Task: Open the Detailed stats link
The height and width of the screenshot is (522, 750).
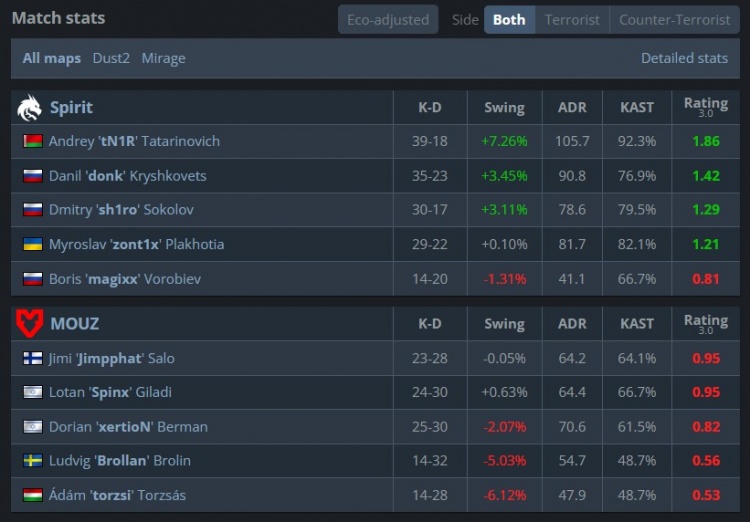Action: [x=684, y=58]
